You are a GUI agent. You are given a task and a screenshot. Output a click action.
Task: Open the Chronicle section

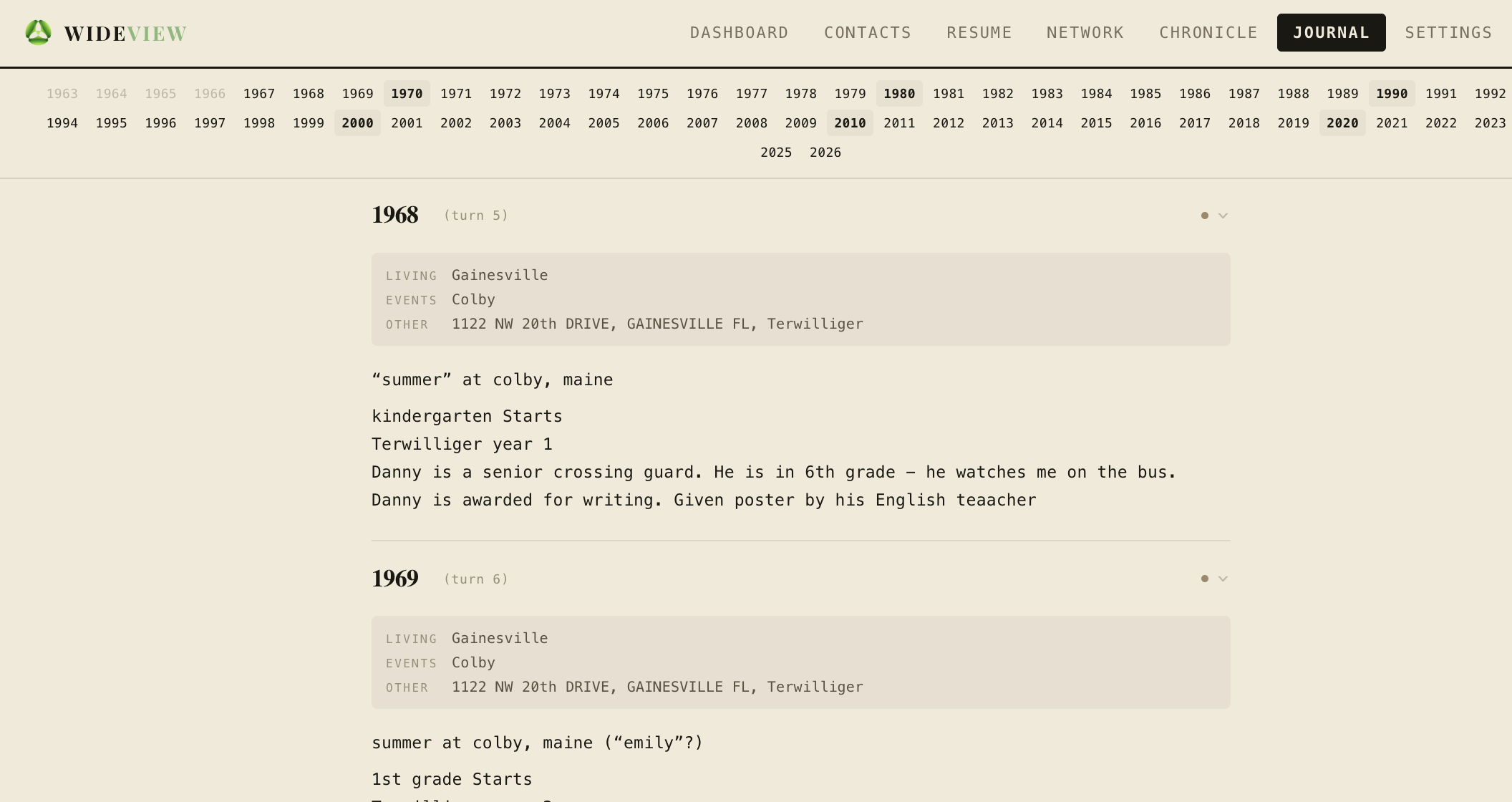(x=1208, y=32)
